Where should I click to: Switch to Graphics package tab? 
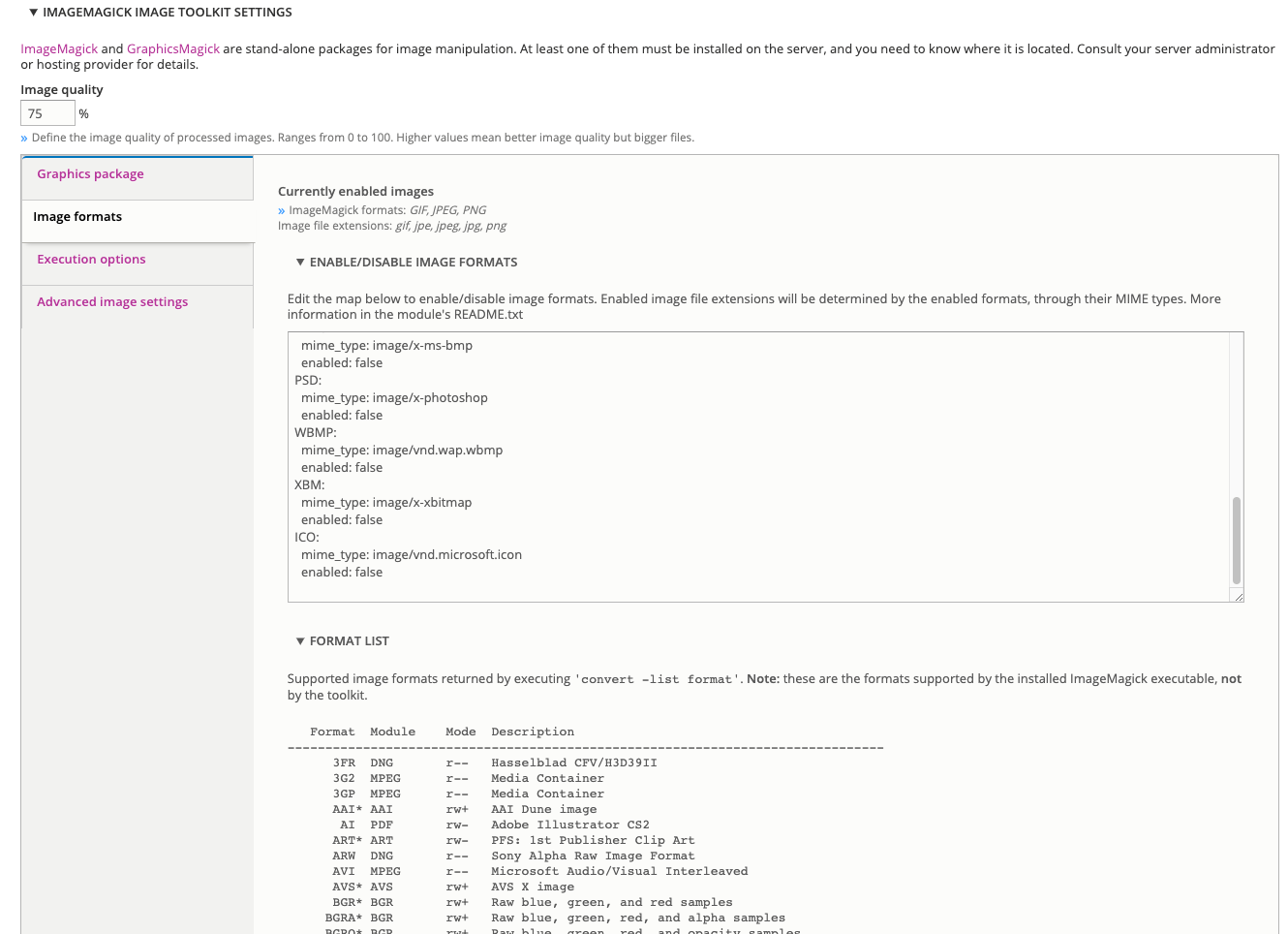click(x=138, y=178)
